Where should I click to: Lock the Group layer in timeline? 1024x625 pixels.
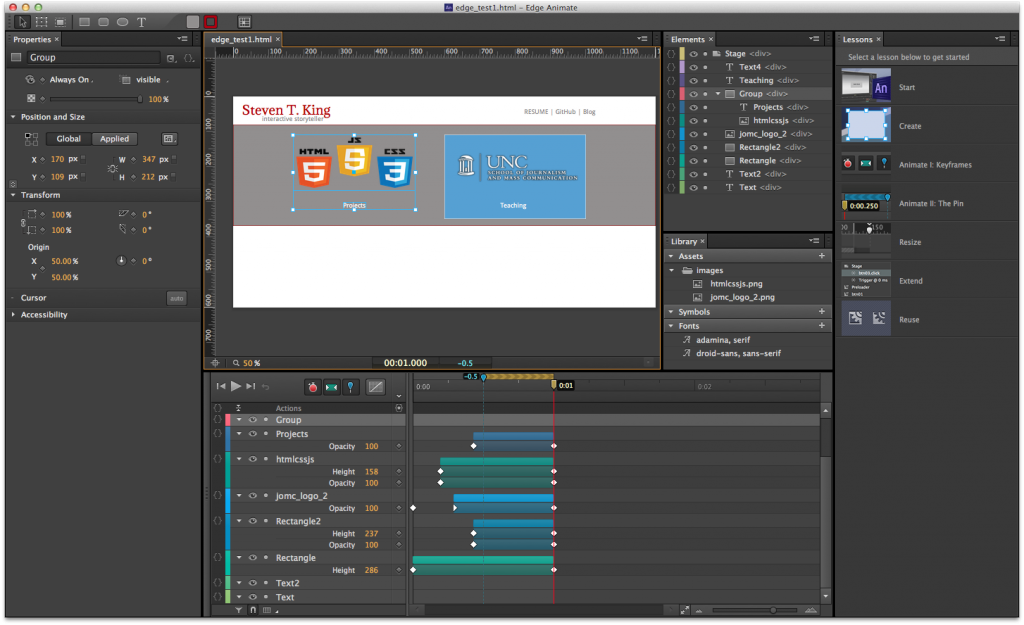[x=266, y=420]
